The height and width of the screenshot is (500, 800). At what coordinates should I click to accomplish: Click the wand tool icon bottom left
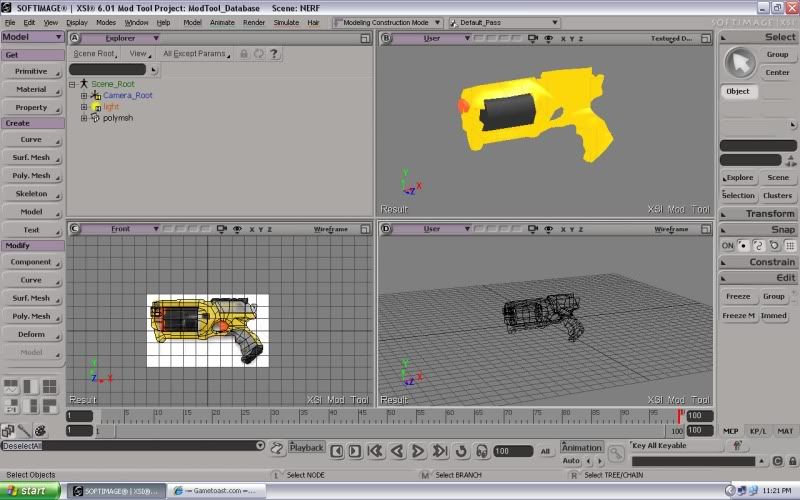click(24, 431)
